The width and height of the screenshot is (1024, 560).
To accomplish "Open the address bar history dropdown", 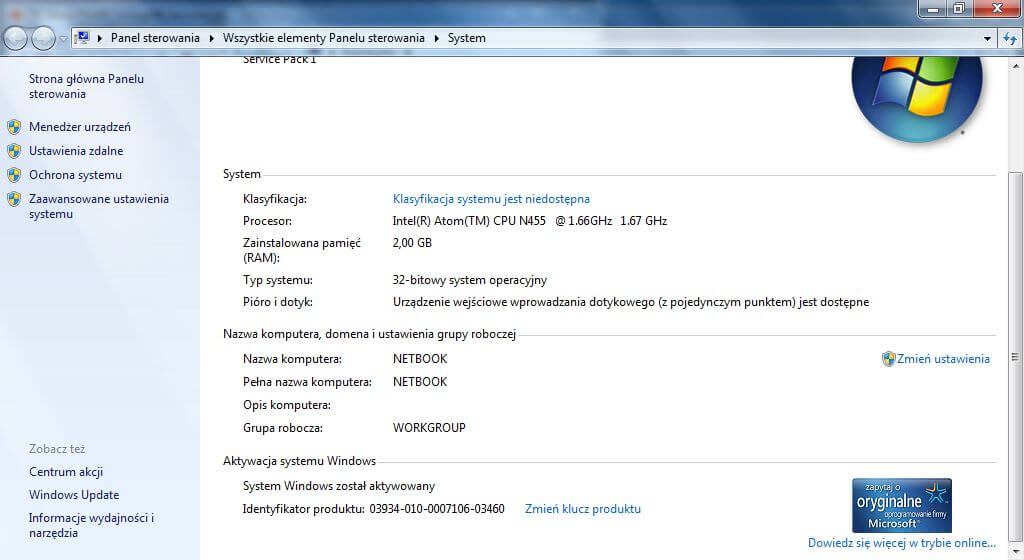I will coord(987,39).
